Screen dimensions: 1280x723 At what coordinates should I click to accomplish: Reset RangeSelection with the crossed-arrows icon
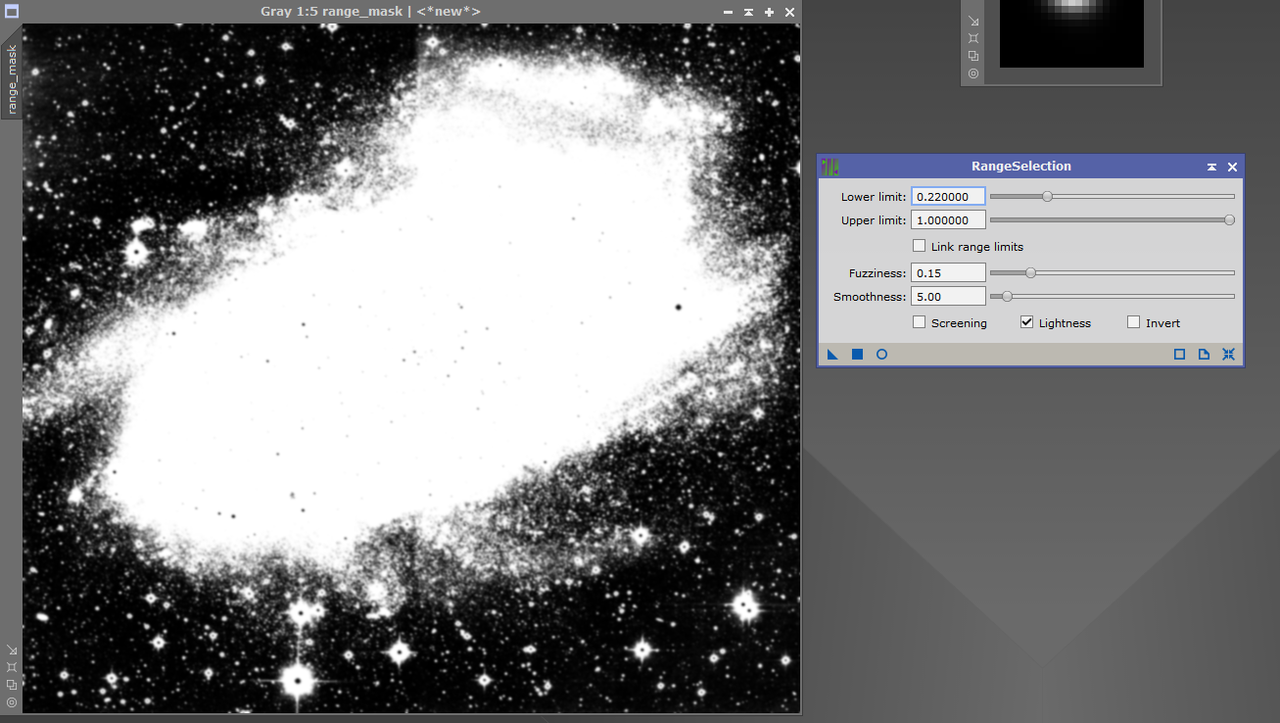1229,354
